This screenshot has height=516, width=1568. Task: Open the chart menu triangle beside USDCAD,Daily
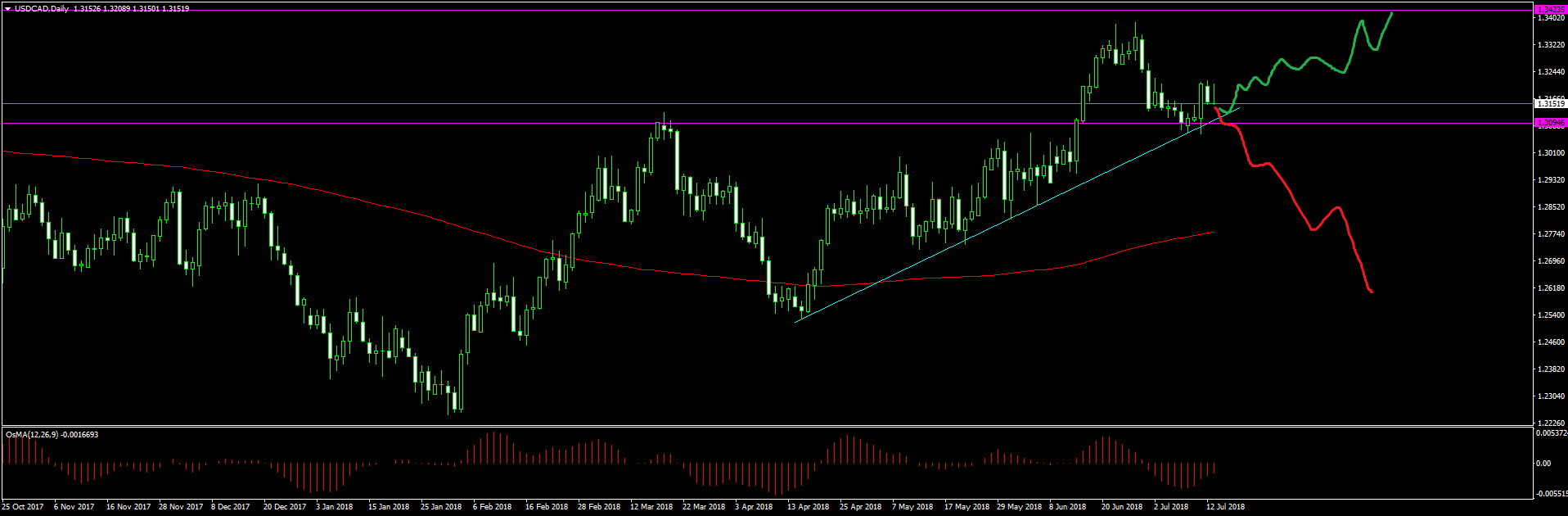7,9
